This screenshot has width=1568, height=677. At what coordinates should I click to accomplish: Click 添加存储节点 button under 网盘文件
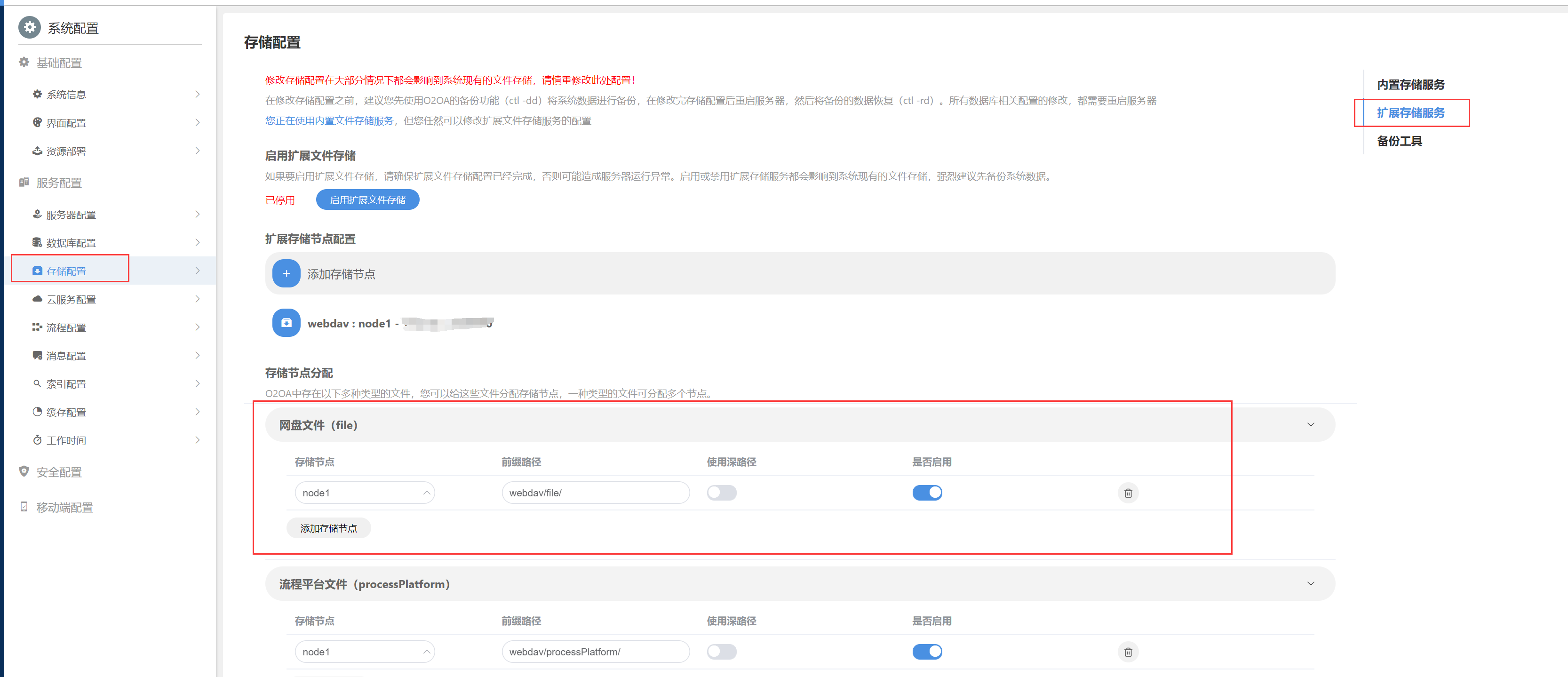[x=328, y=528]
